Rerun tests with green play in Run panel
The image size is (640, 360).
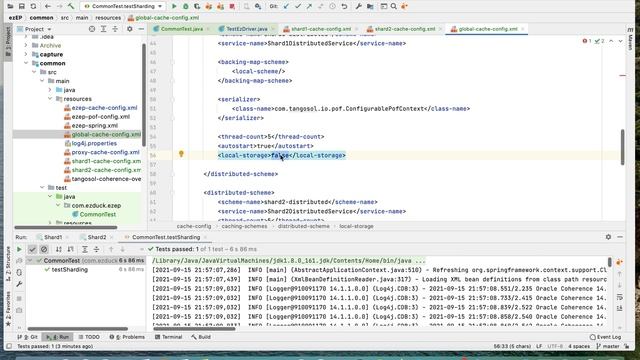tap(19, 249)
